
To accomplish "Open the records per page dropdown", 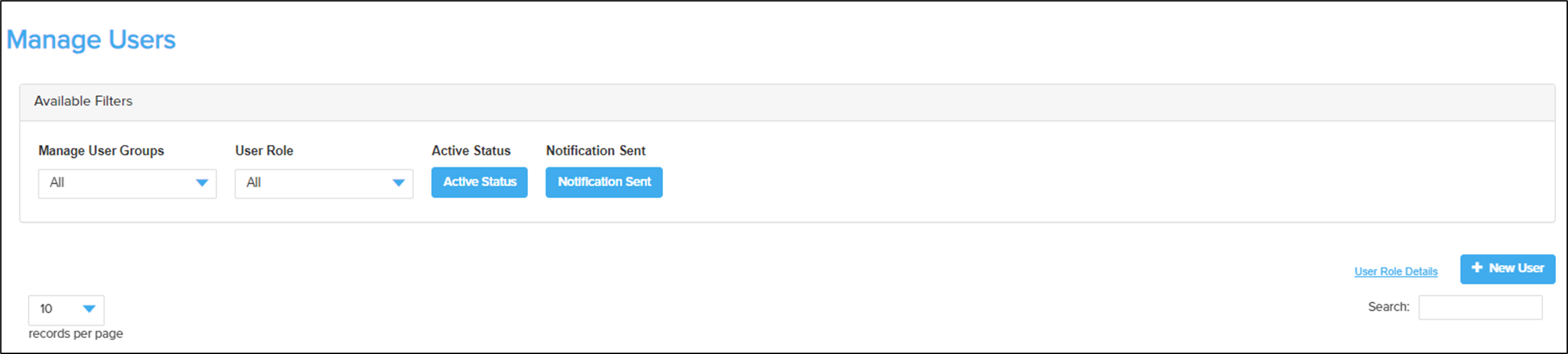I will pyautogui.click(x=67, y=310).
